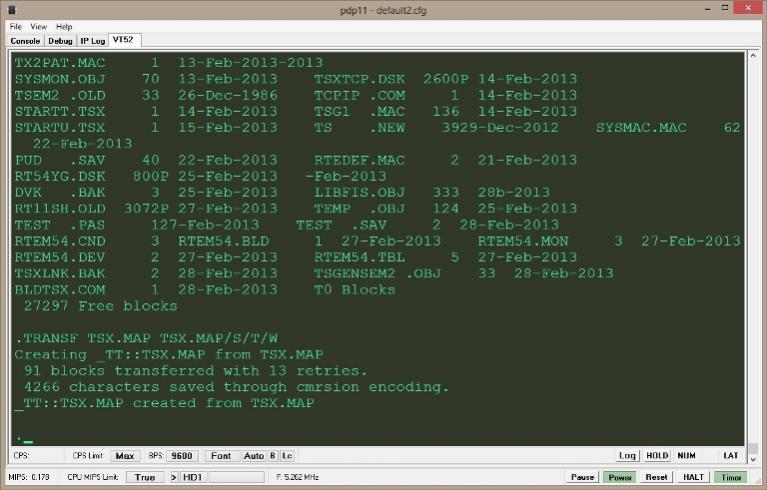Toggle the Lc lowercase button

[x=286, y=456]
